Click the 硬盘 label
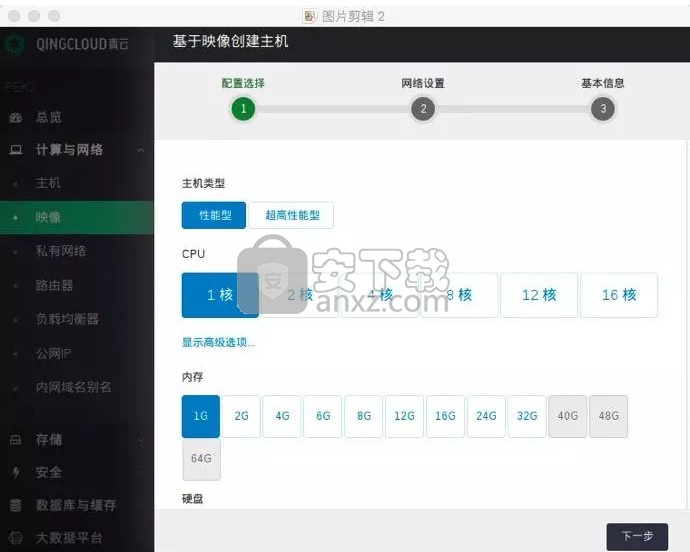Screen dimensions: 690x552 tap(192, 499)
